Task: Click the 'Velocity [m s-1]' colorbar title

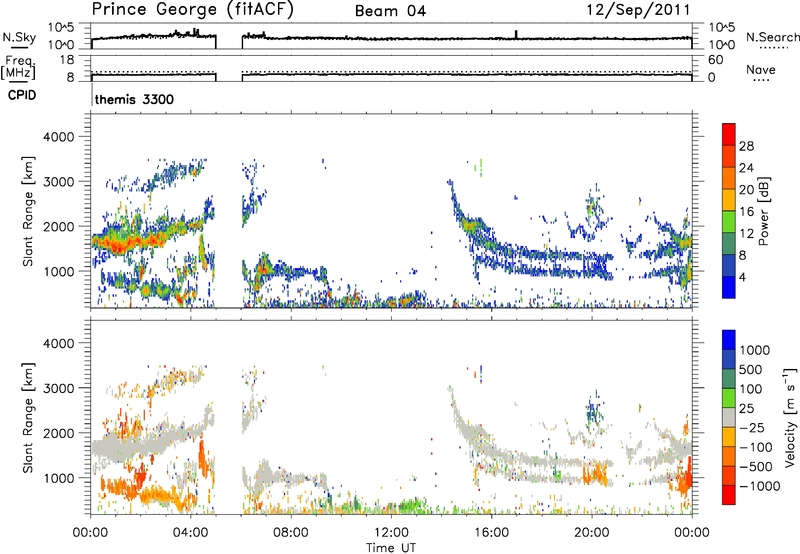Action: pyautogui.click(x=790, y=417)
